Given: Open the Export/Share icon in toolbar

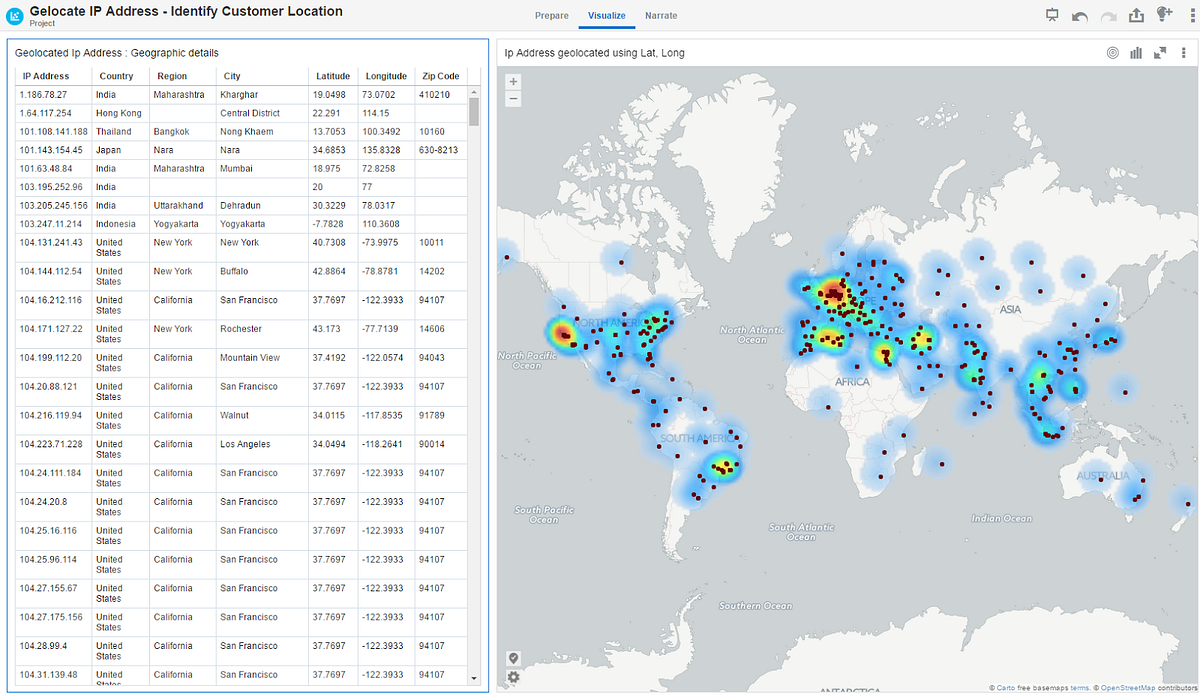Looking at the screenshot, I should 1136,15.
